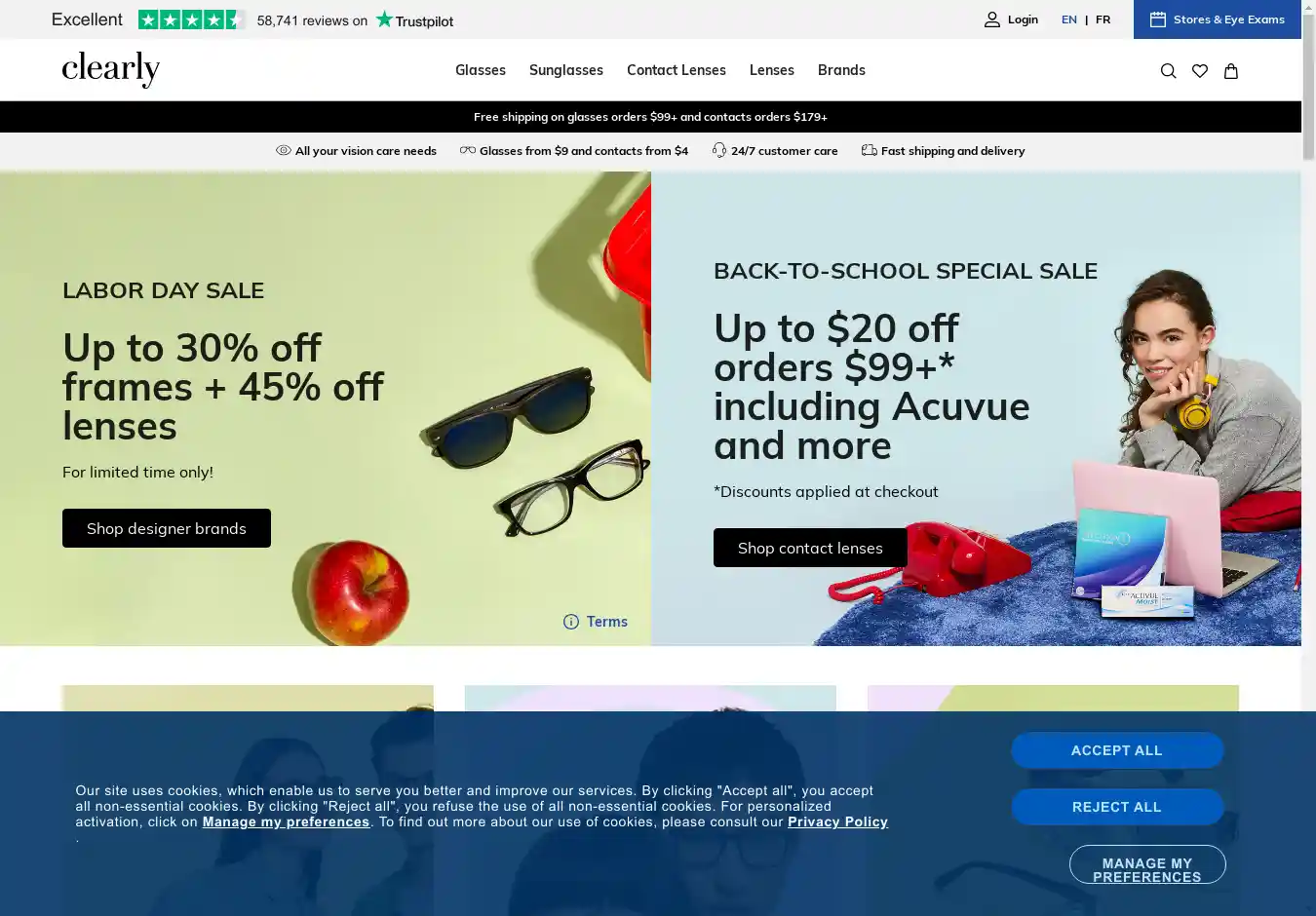Select EN language option
Viewport: 1316px width, 916px height.
(1069, 19)
